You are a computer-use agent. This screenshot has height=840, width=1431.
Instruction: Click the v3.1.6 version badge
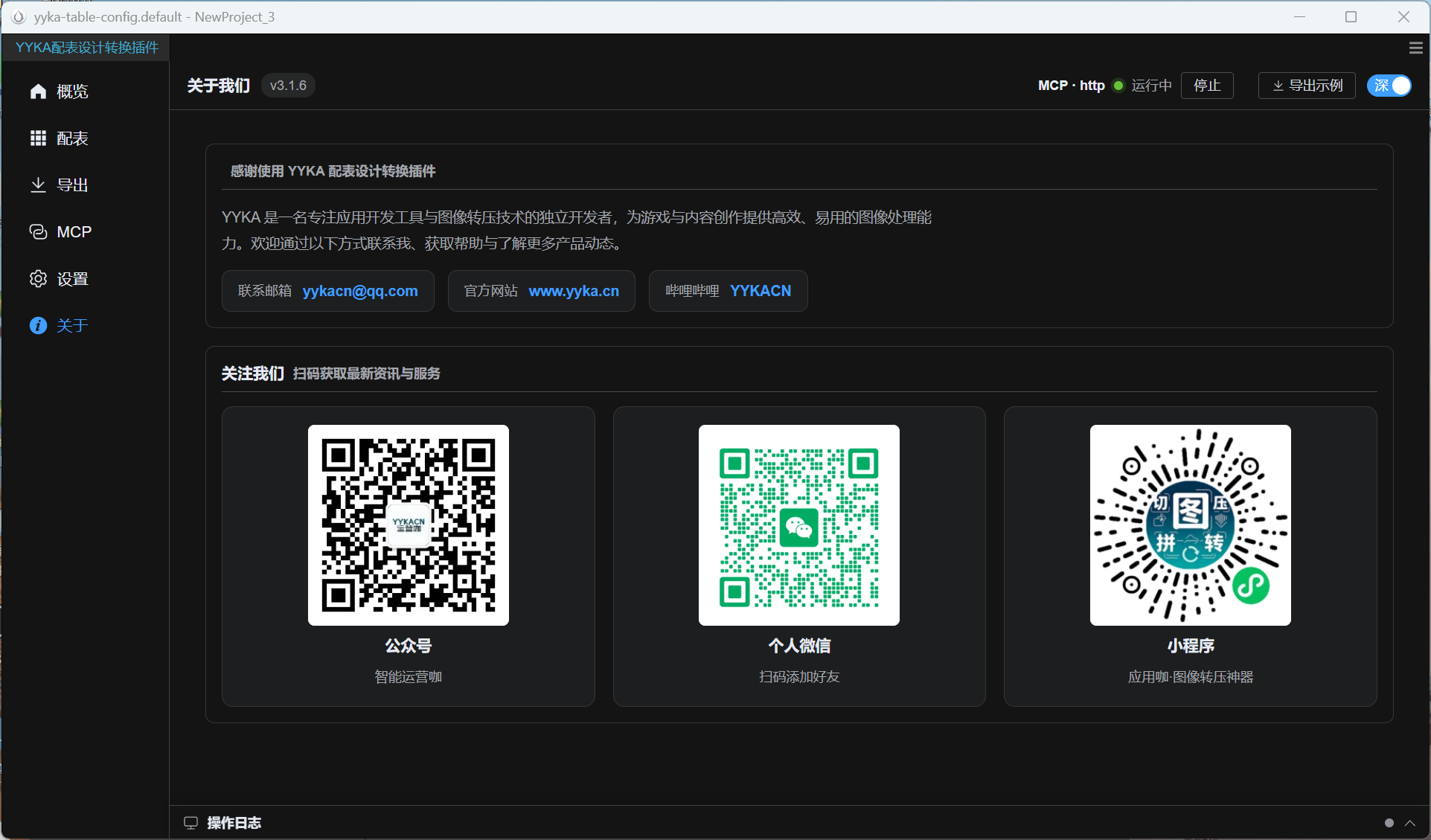click(x=288, y=86)
